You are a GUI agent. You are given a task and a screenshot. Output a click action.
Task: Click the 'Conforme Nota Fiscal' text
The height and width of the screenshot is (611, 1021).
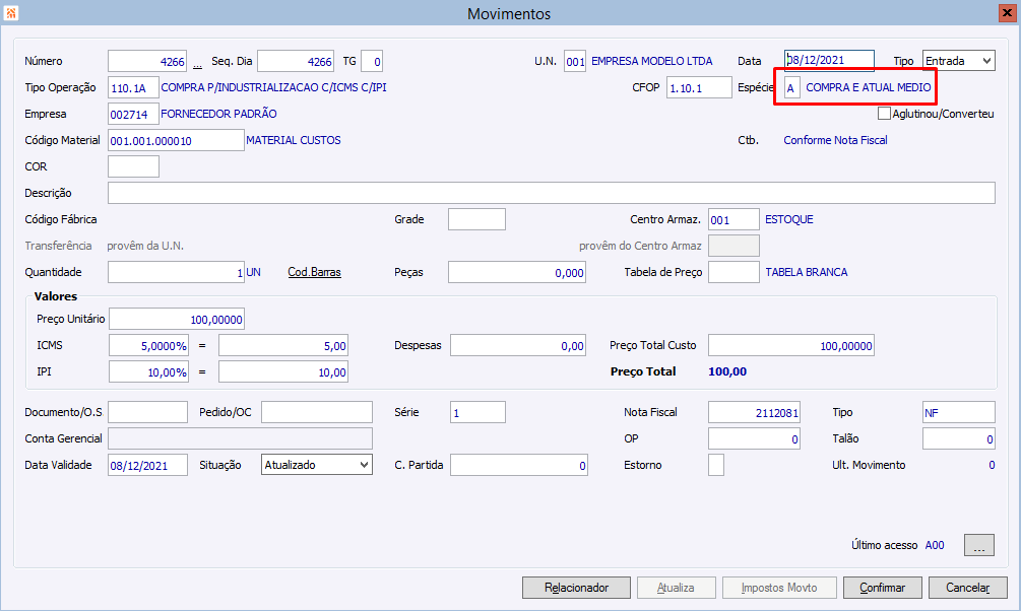coord(835,140)
